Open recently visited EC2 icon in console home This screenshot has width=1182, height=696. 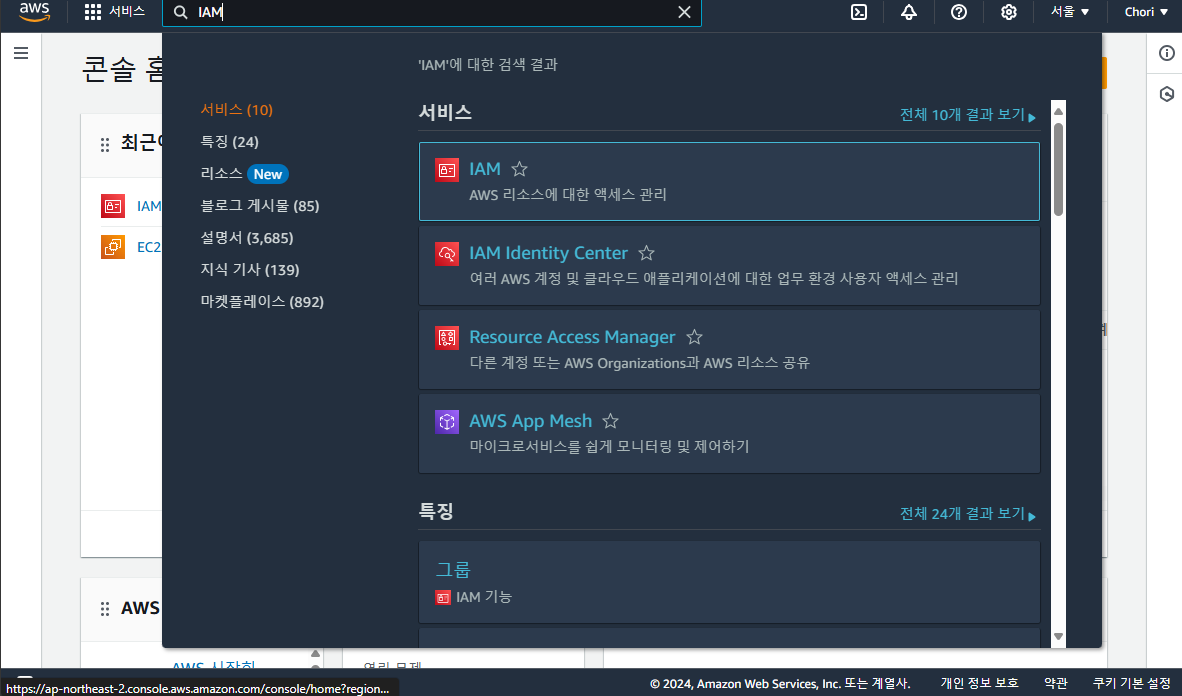click(x=113, y=247)
